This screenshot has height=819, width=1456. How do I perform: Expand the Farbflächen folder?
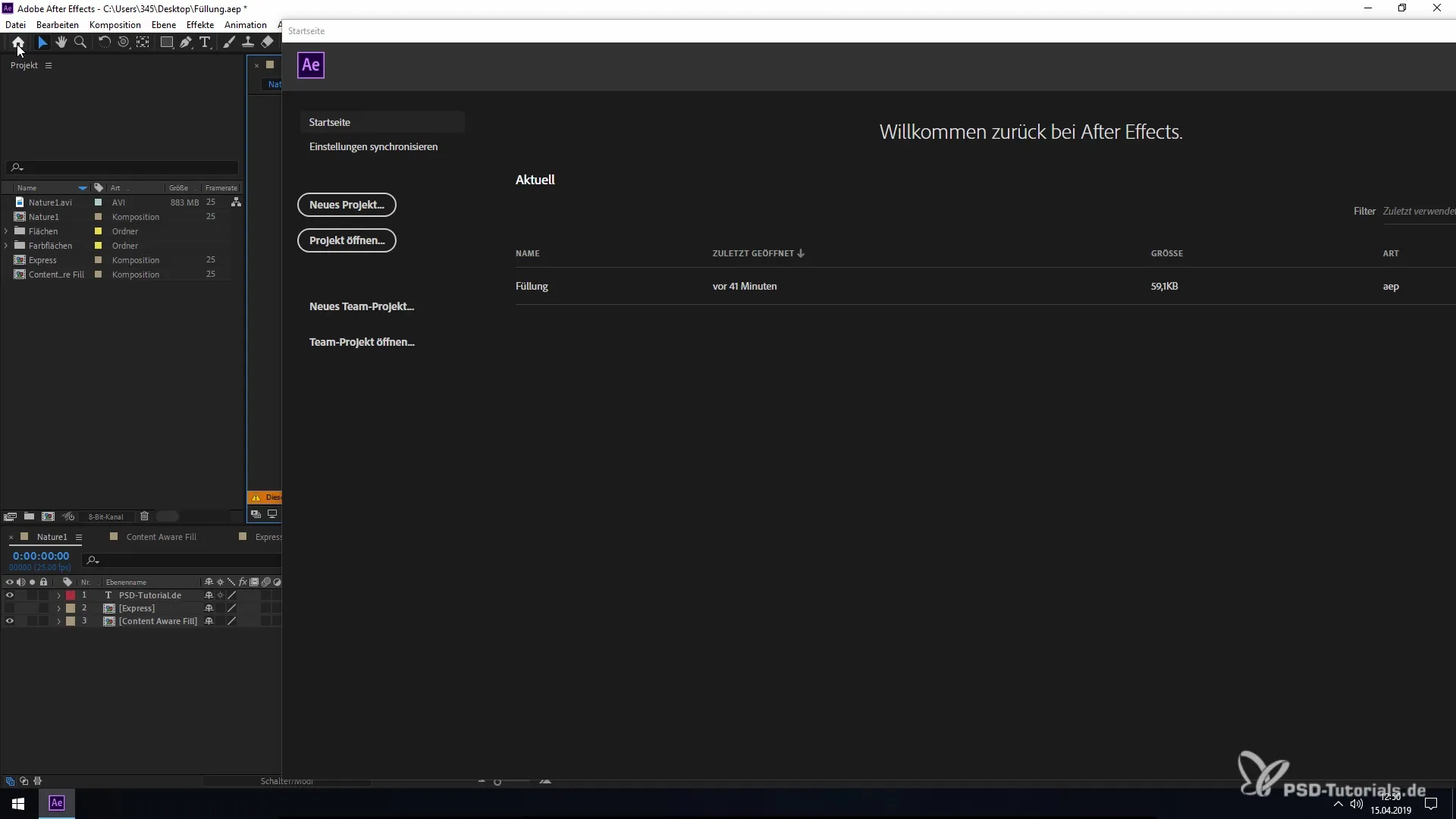(7, 246)
